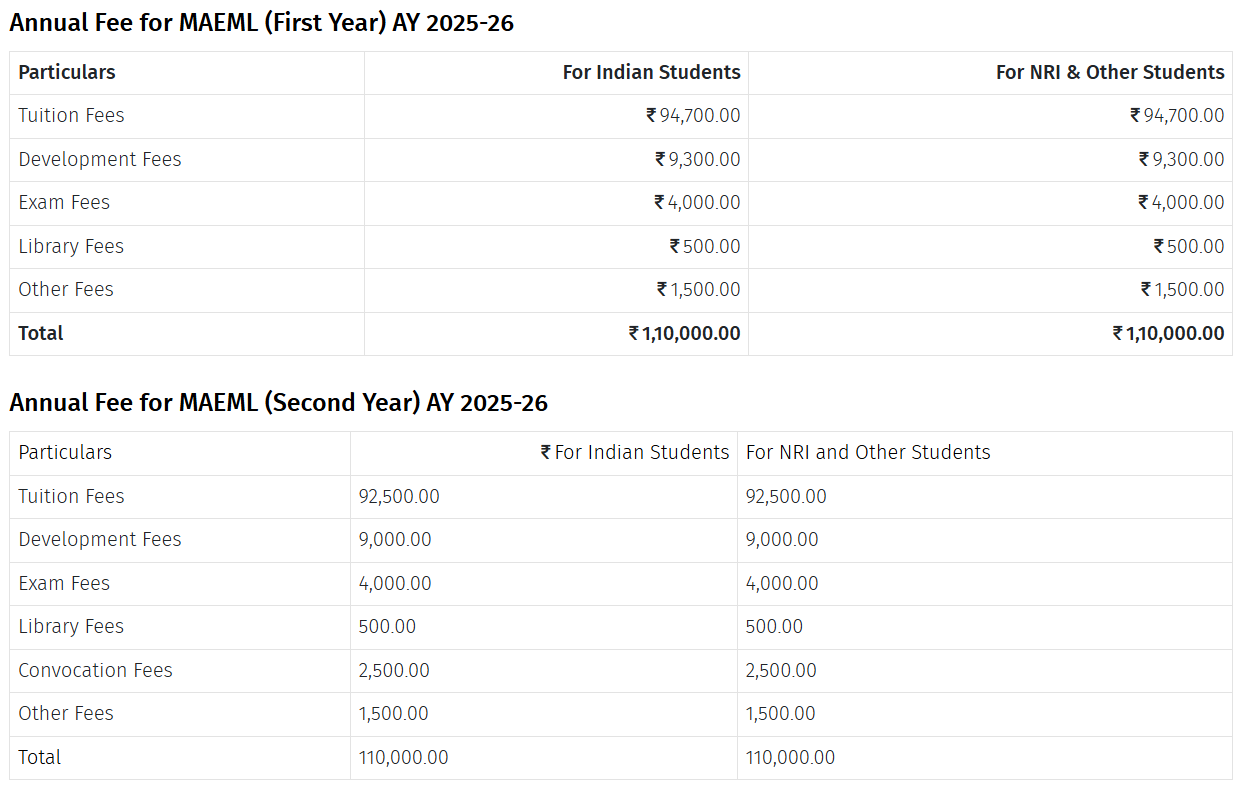
Task: Click "Development Fees" label in first-year table
Action: point(100,159)
